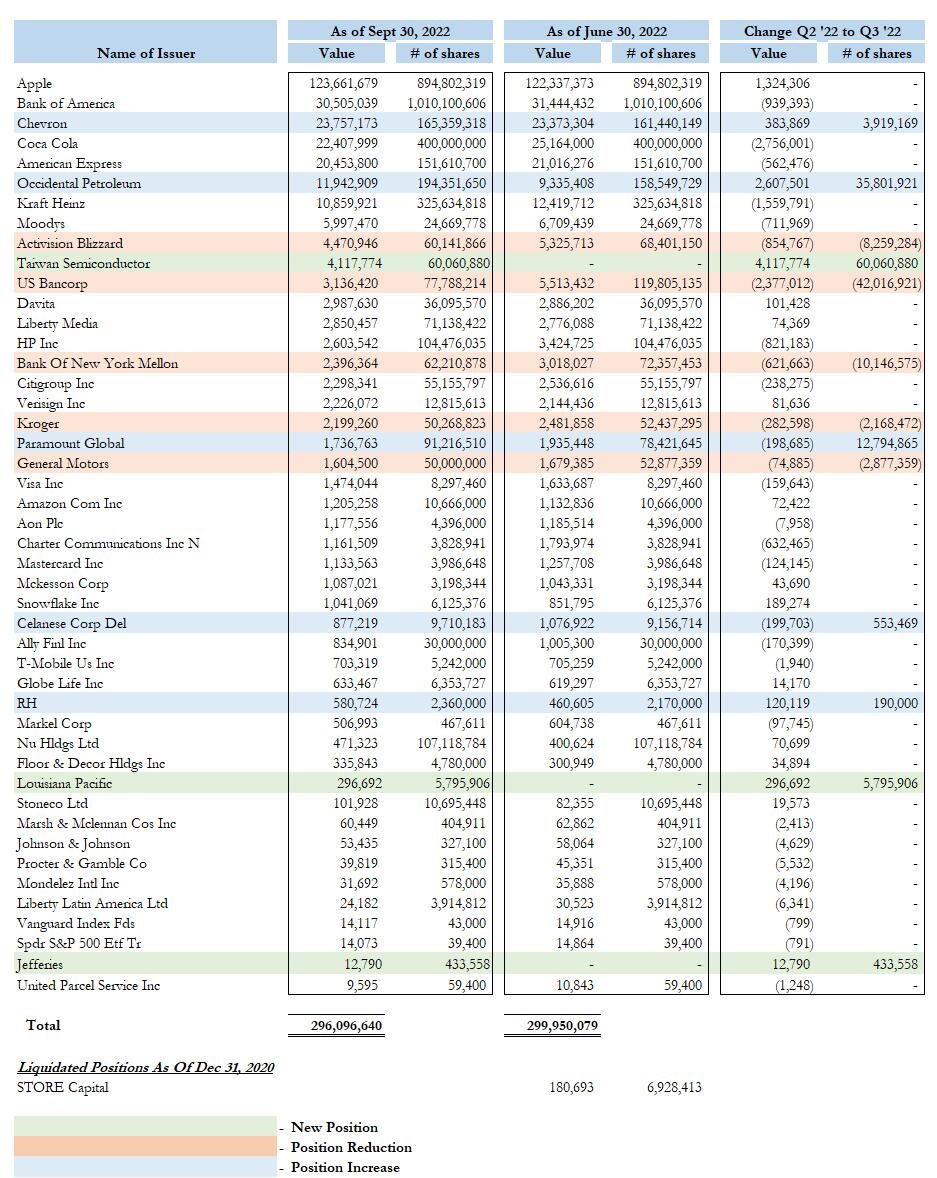937x1178 pixels.
Task: Click the 'Mckesson Corp' issuer name
Action: 62,584
